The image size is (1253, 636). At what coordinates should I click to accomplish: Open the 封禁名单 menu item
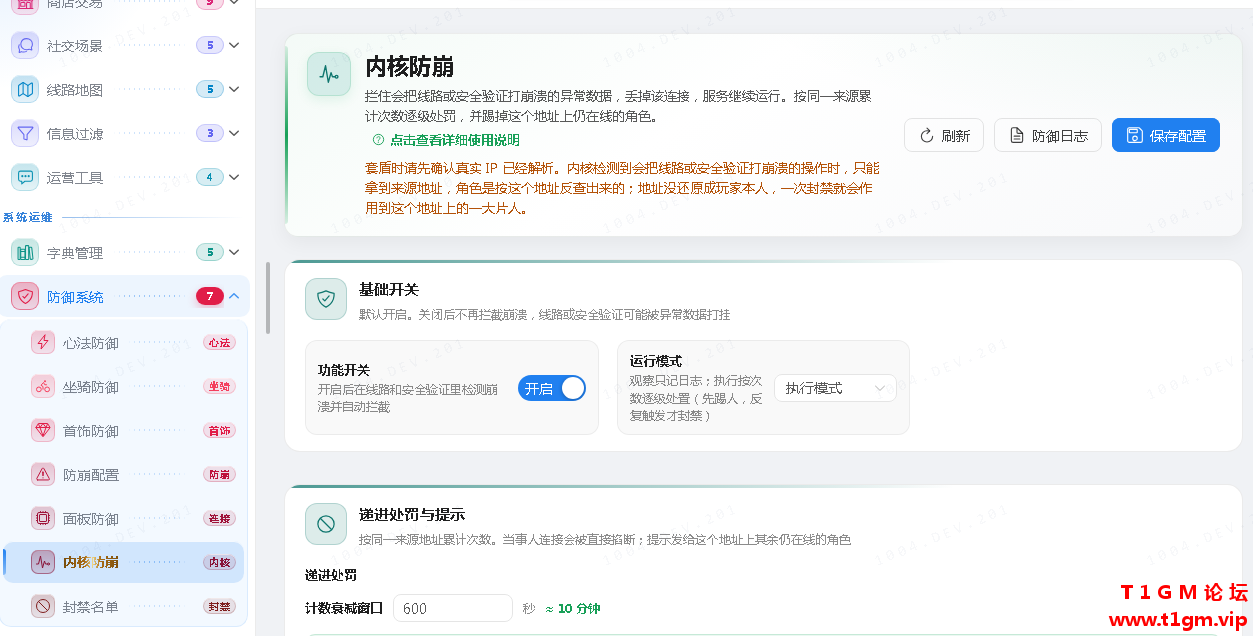click(124, 606)
